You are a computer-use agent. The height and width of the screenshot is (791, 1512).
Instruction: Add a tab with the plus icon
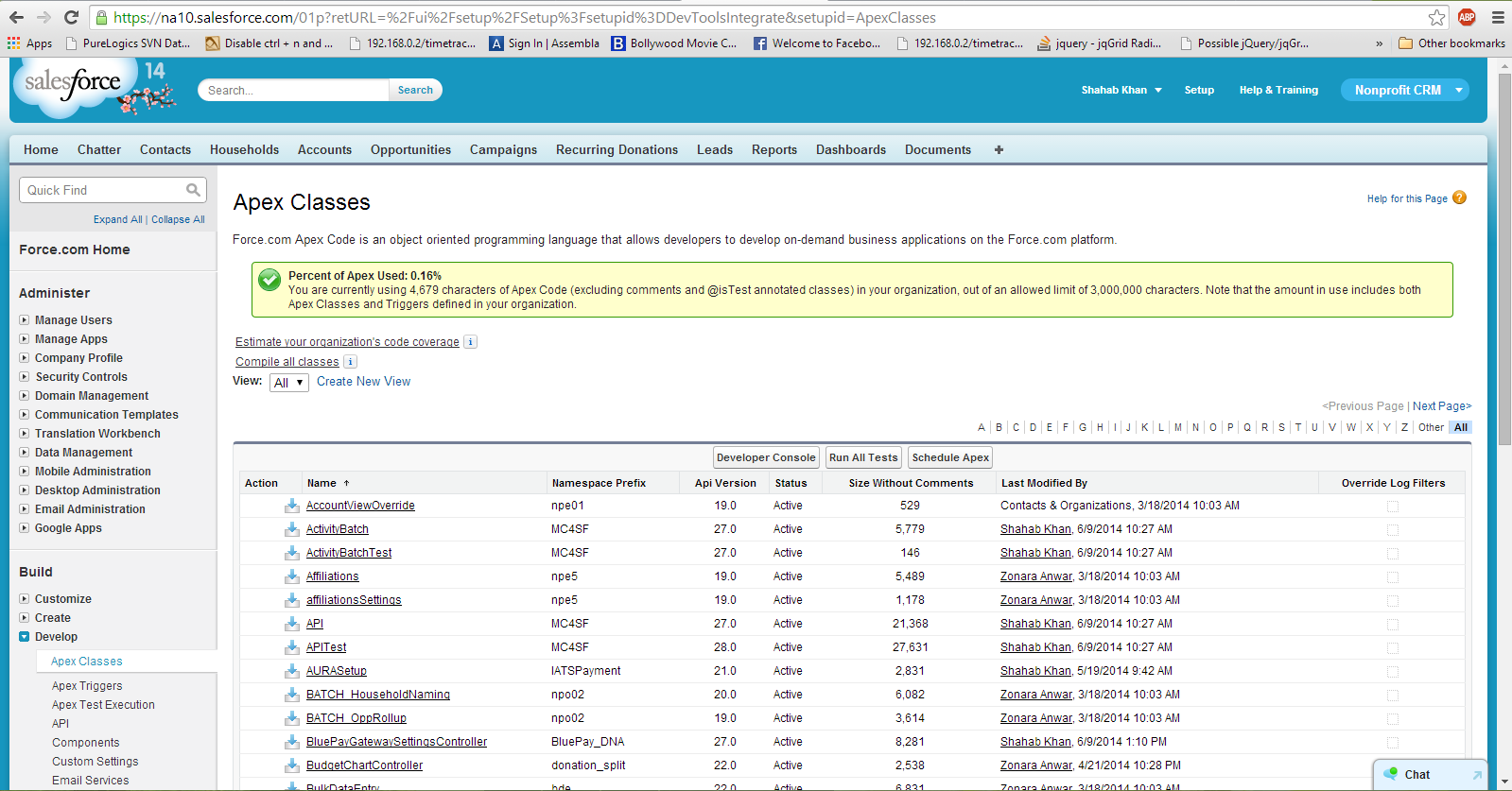click(x=999, y=149)
